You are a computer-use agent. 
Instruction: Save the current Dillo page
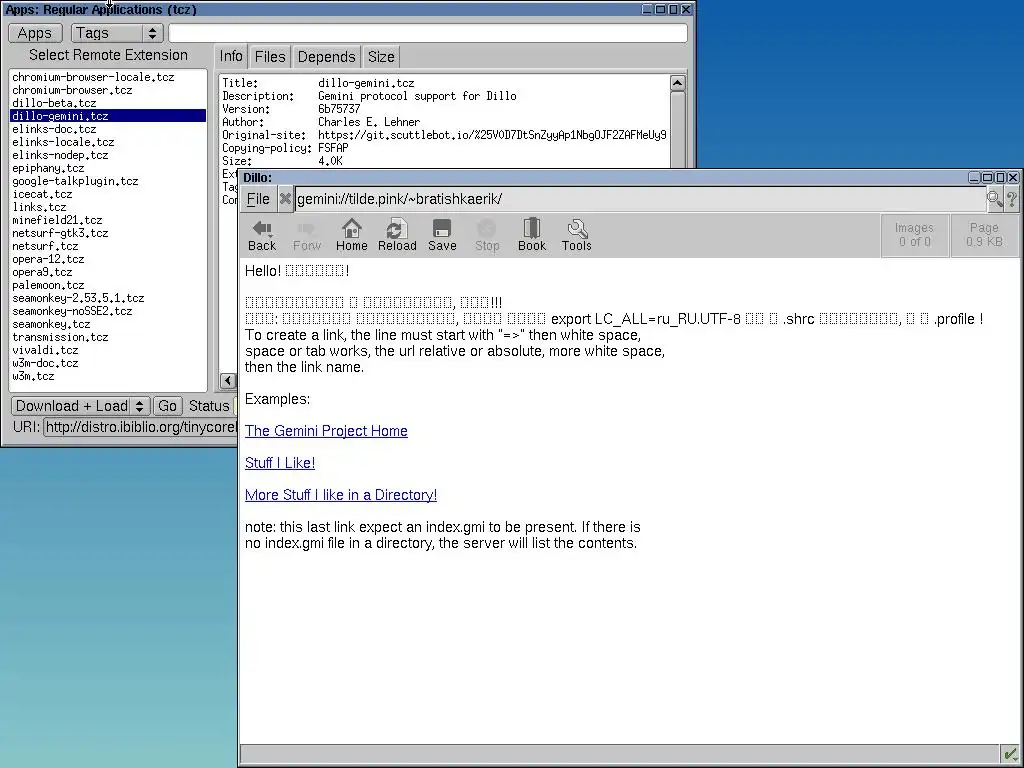[x=442, y=235]
